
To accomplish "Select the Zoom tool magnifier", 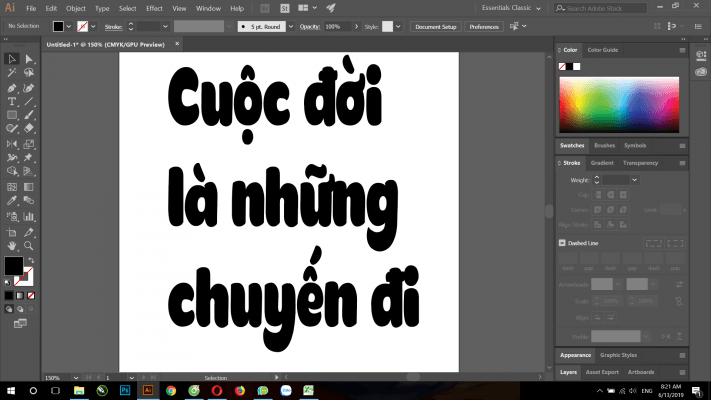I will point(29,245).
